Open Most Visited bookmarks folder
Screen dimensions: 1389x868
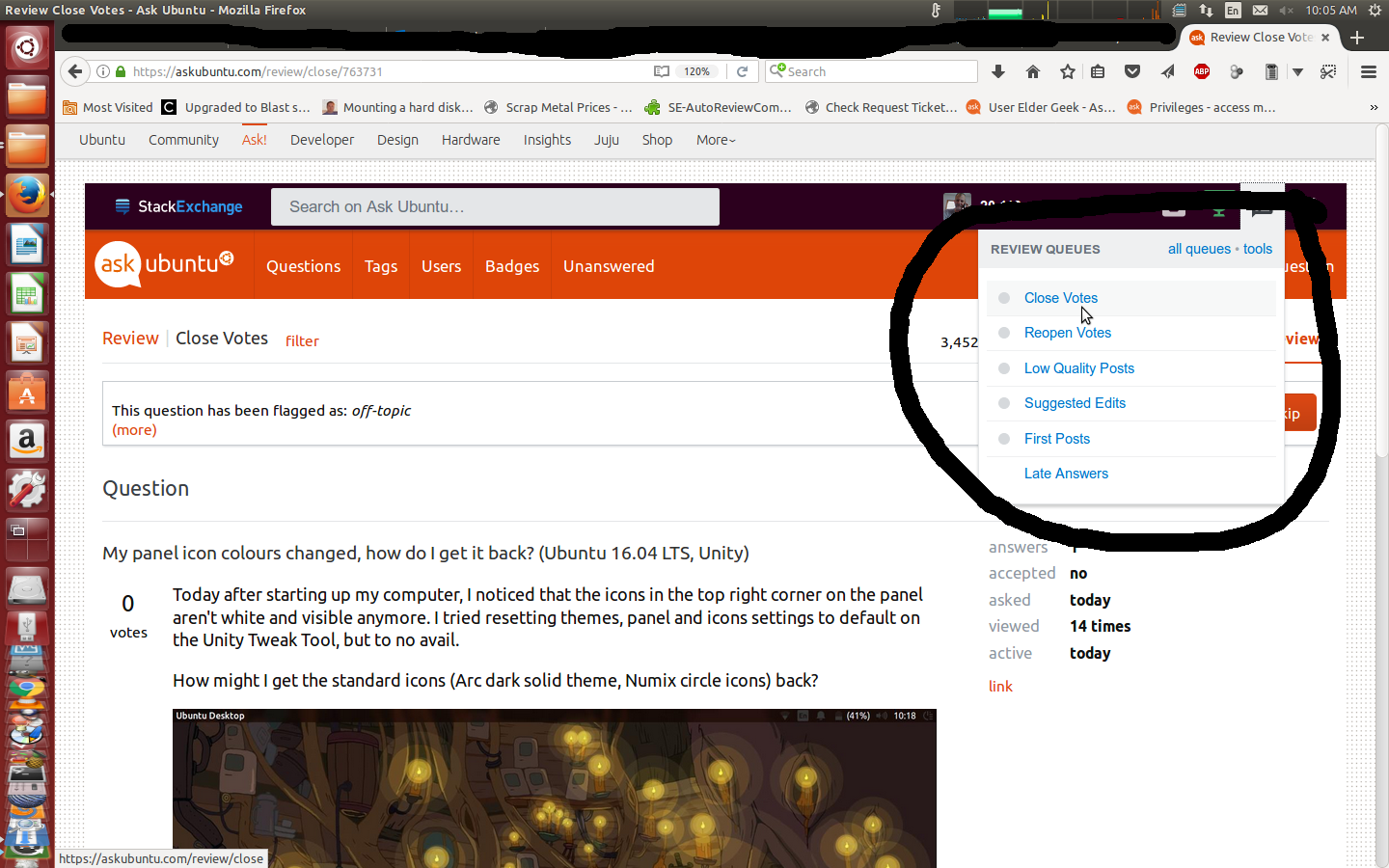click(108, 107)
